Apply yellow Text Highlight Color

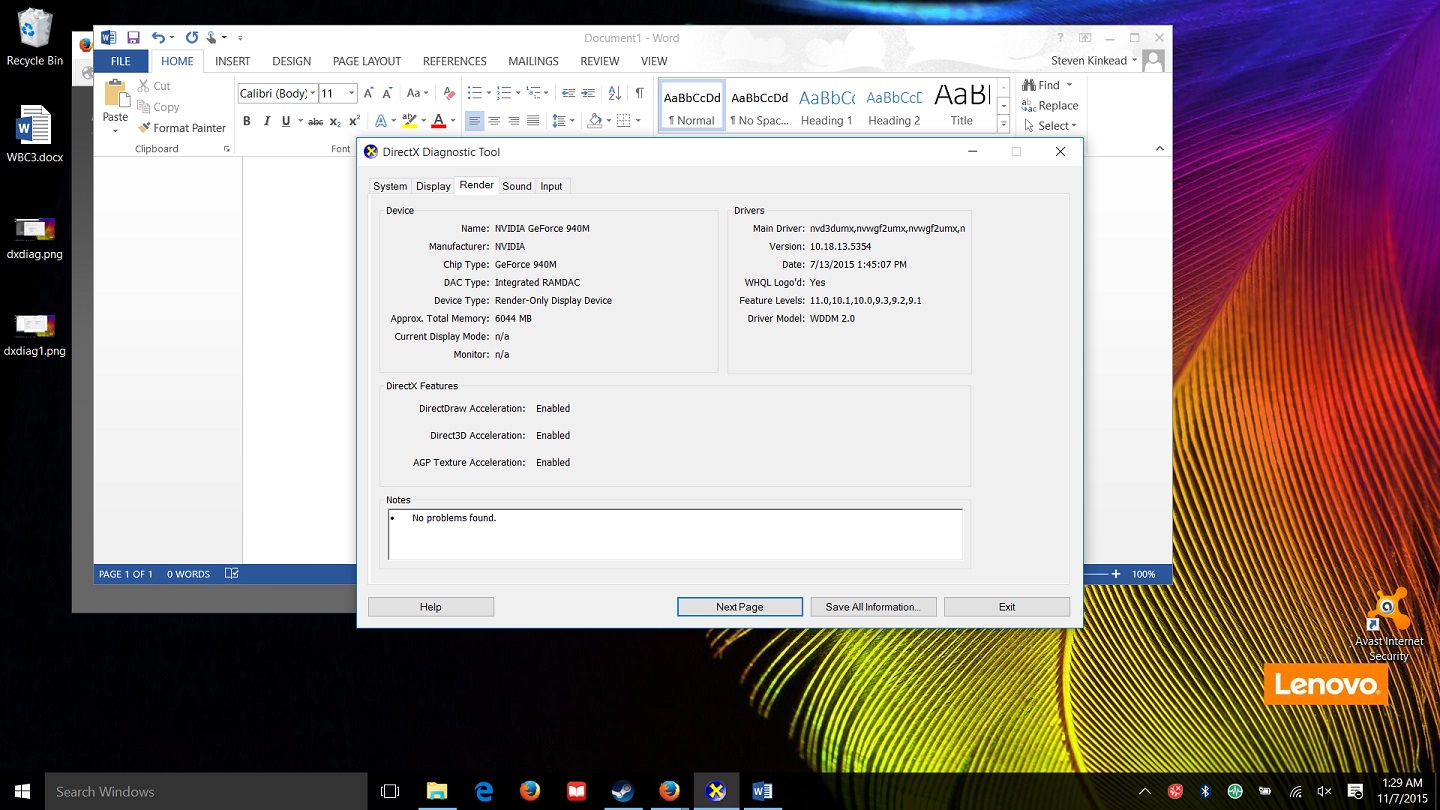coord(408,121)
